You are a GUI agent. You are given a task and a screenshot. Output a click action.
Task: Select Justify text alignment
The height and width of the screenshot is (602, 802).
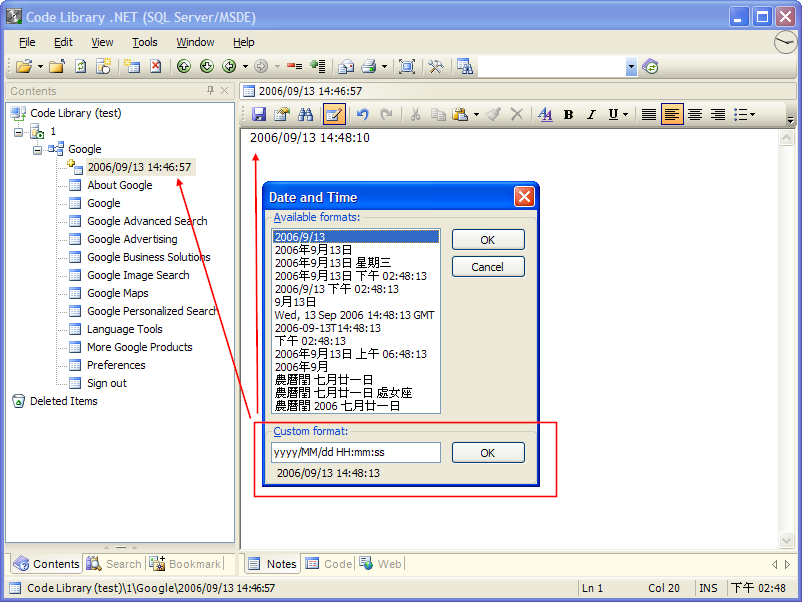click(649, 114)
